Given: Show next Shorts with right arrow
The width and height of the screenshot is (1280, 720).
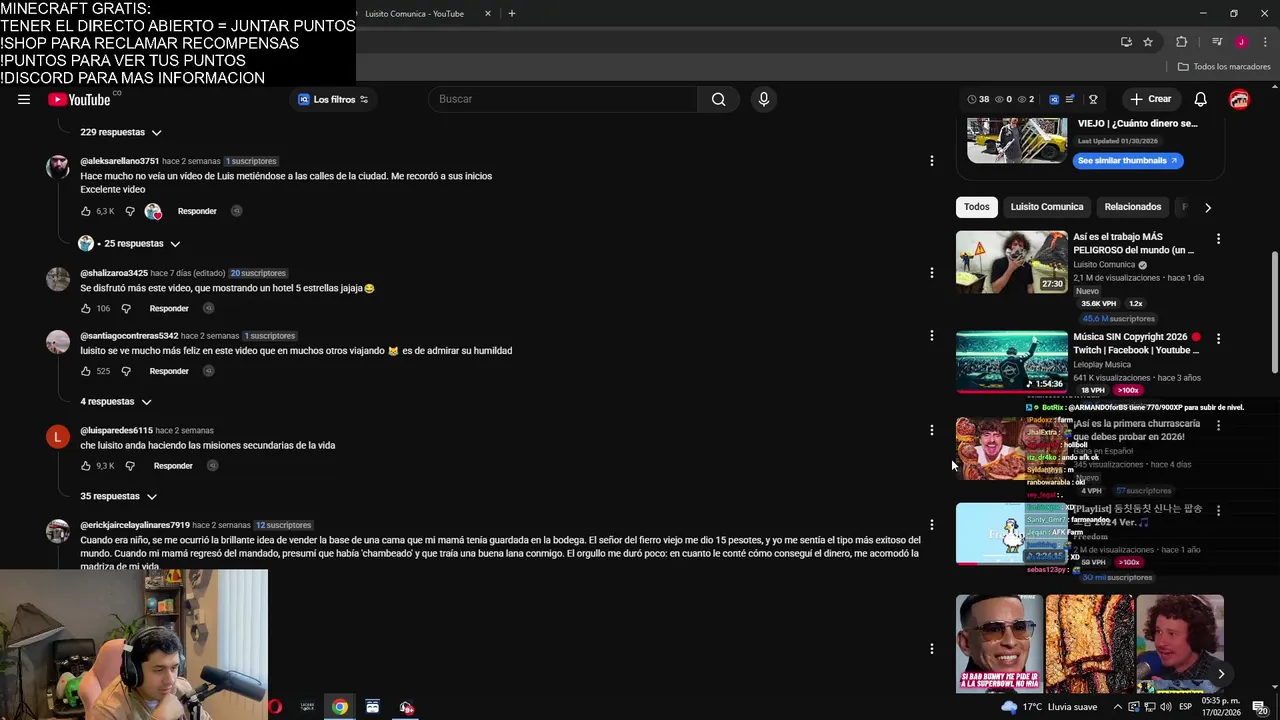Looking at the screenshot, I should (1220, 674).
